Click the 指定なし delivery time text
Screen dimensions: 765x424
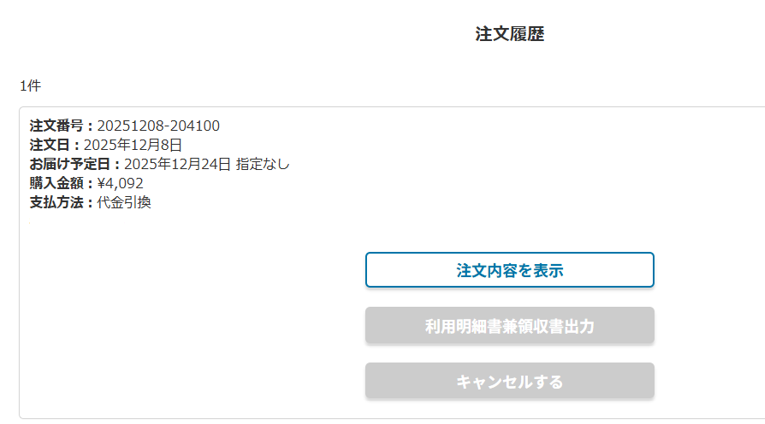[263, 164]
